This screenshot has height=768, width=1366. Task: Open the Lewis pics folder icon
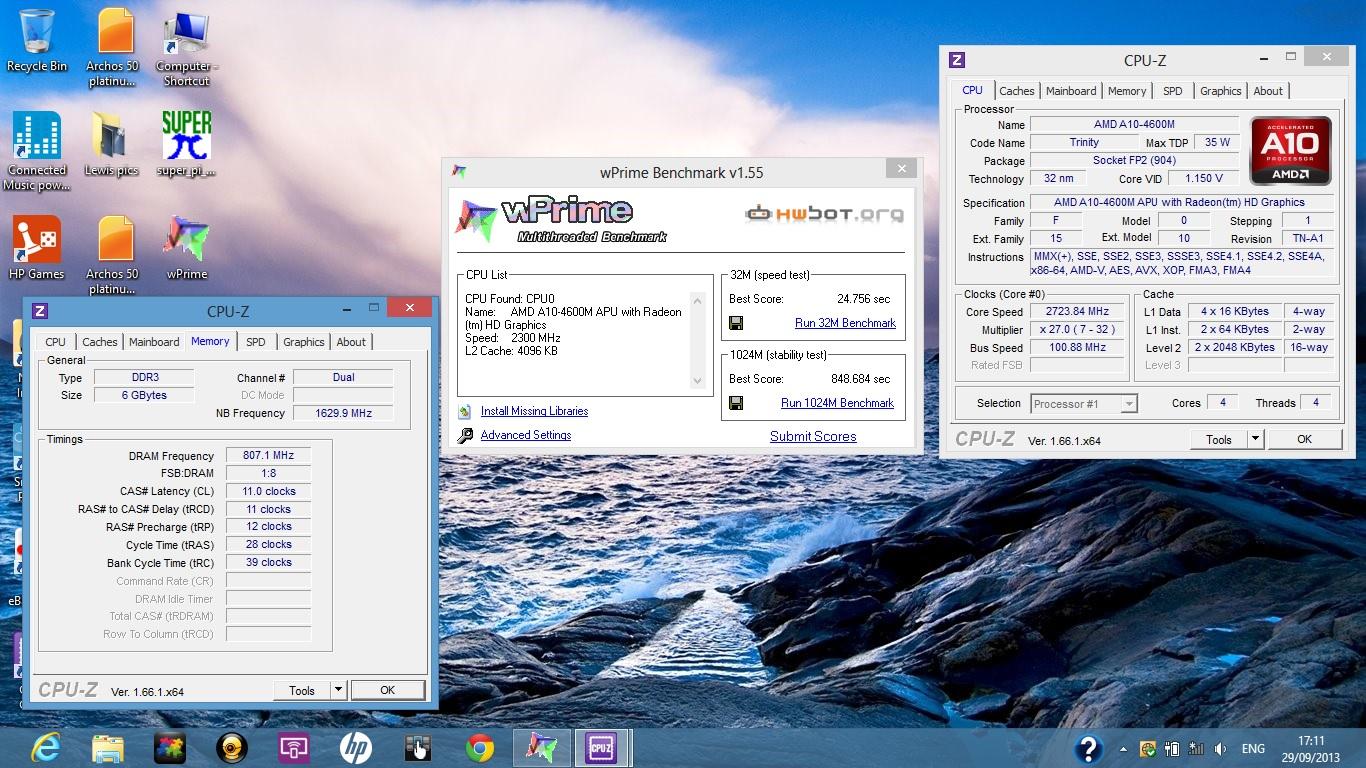pyautogui.click(x=111, y=143)
